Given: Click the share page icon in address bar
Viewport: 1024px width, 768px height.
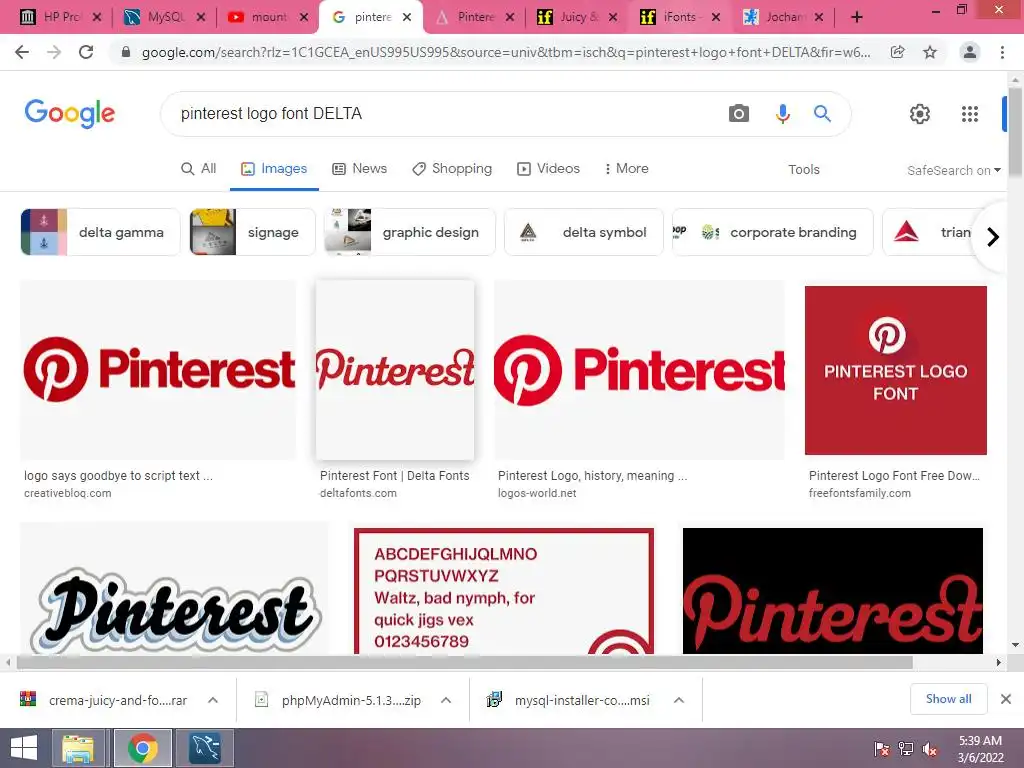Looking at the screenshot, I should [898, 52].
